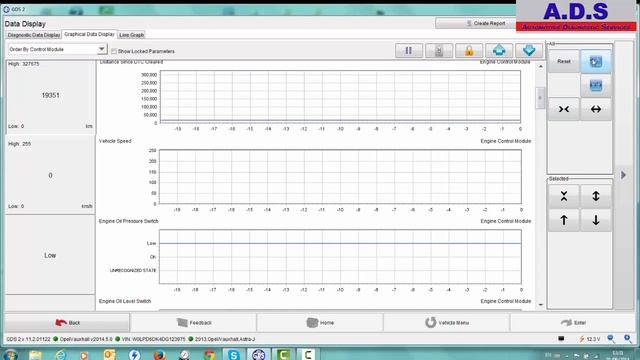Open Chrome from the taskbar
640x360 pixels.
coord(209,355)
